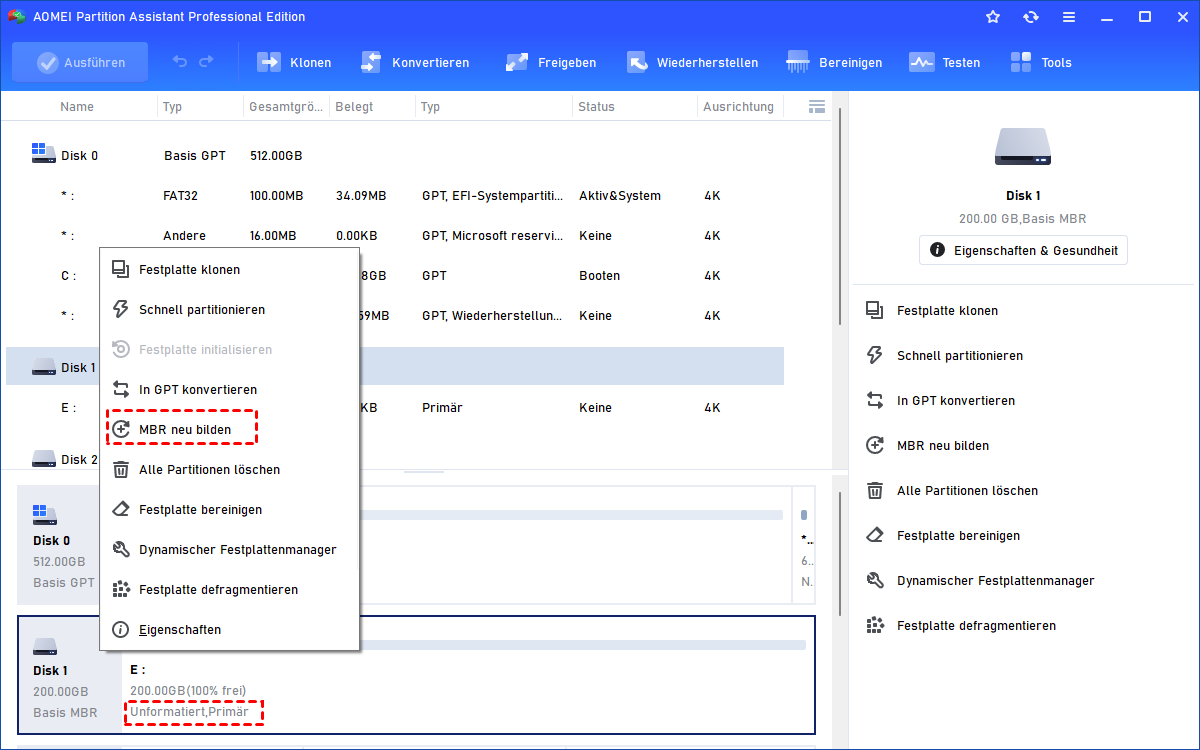Click the disk list vertical scrollbar
Screen dimensions: 1200x750
(839, 216)
